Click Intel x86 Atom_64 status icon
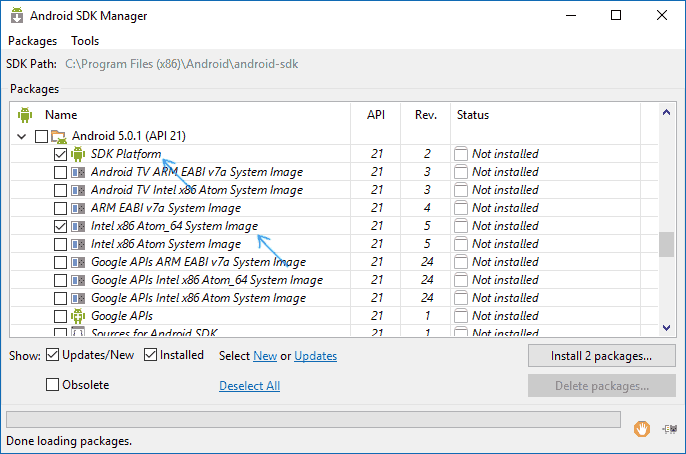The height and width of the screenshot is (454, 686). coord(461,226)
